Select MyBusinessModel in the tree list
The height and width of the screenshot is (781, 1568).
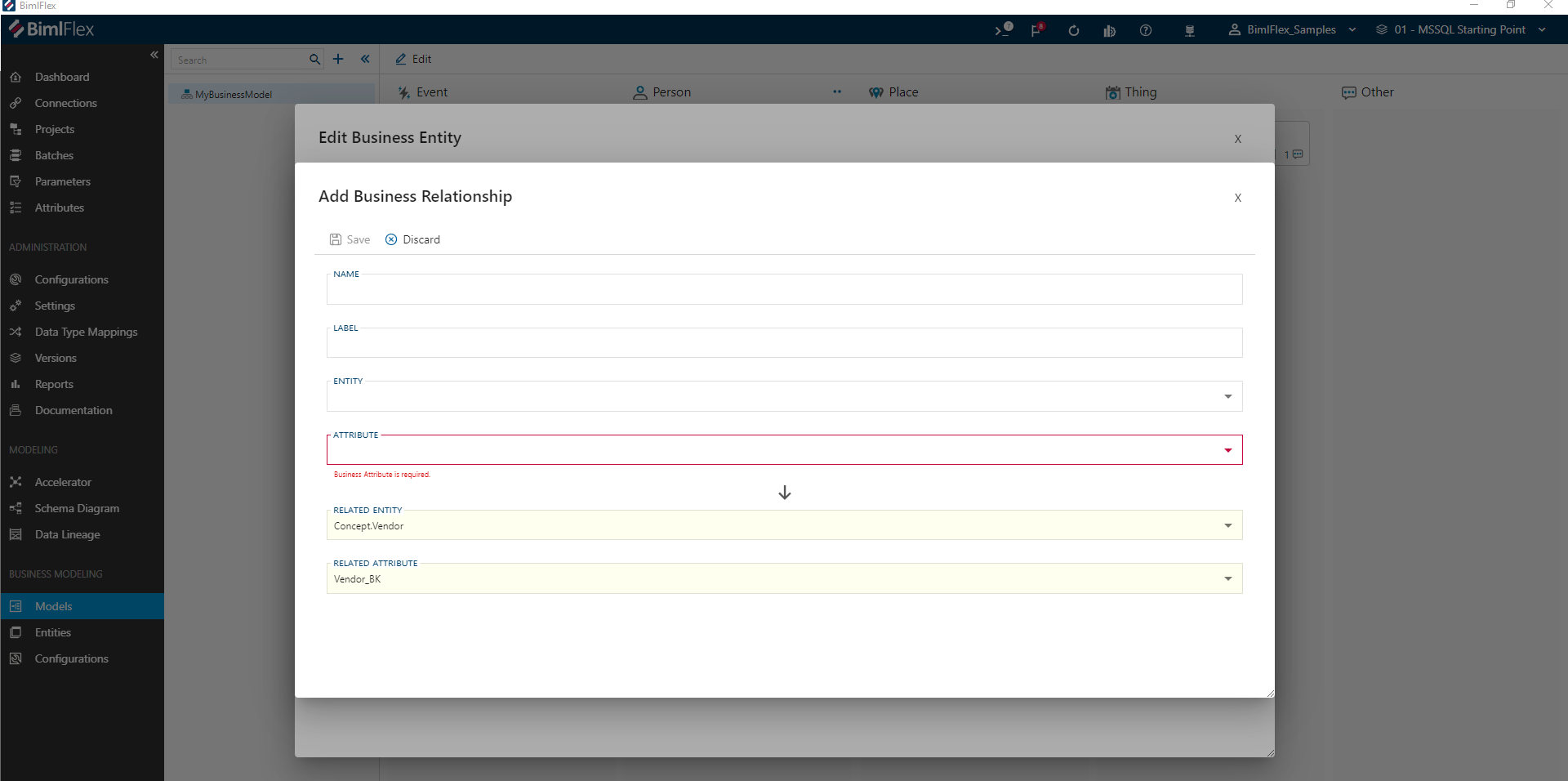tap(233, 95)
